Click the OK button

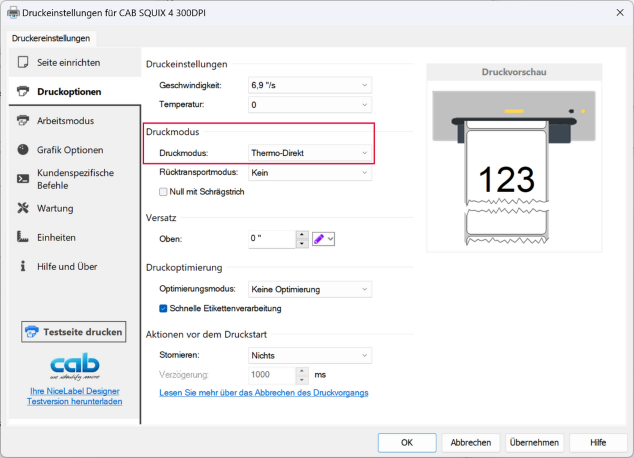click(x=407, y=443)
